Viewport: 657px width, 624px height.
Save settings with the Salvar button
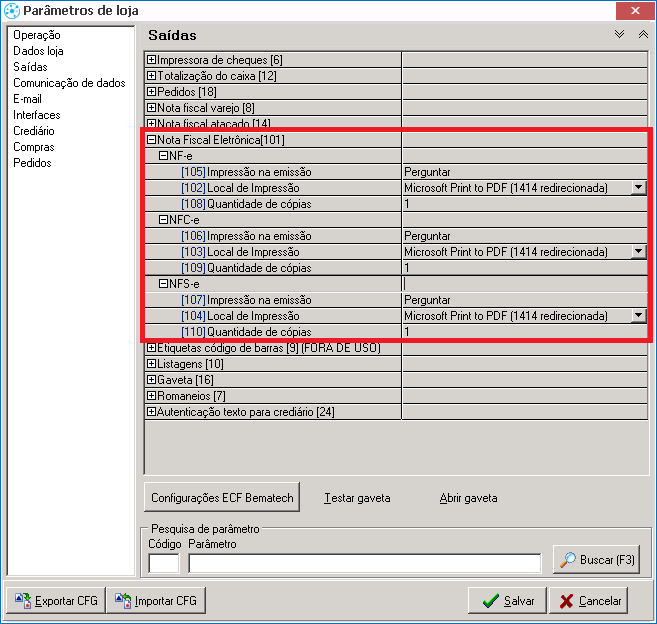508,601
